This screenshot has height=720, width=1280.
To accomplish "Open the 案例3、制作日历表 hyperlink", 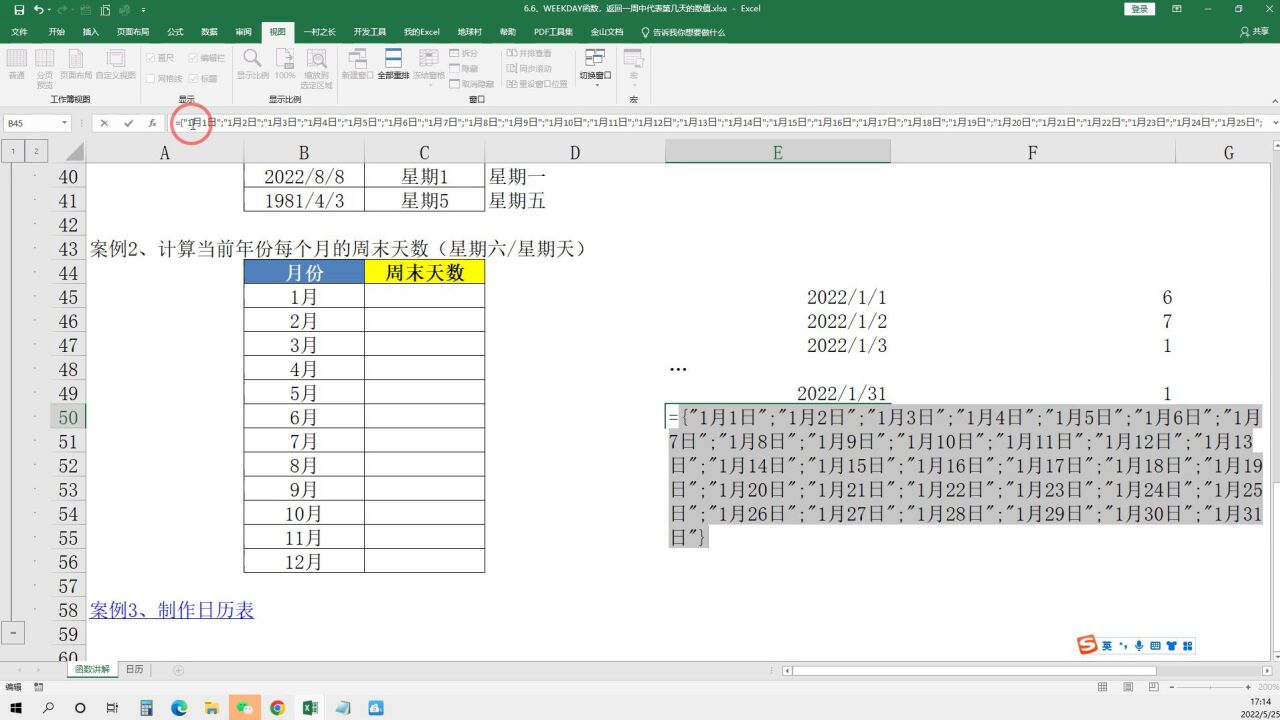I will point(171,610).
